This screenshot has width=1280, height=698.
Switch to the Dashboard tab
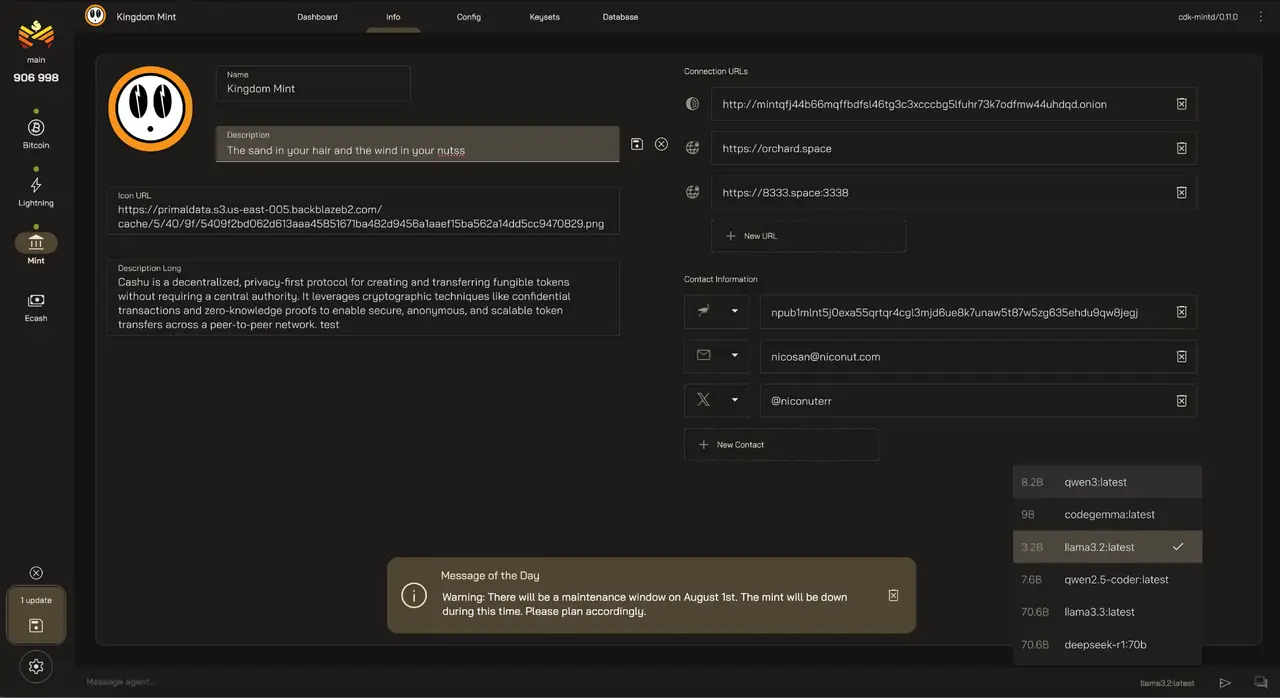[317, 17]
